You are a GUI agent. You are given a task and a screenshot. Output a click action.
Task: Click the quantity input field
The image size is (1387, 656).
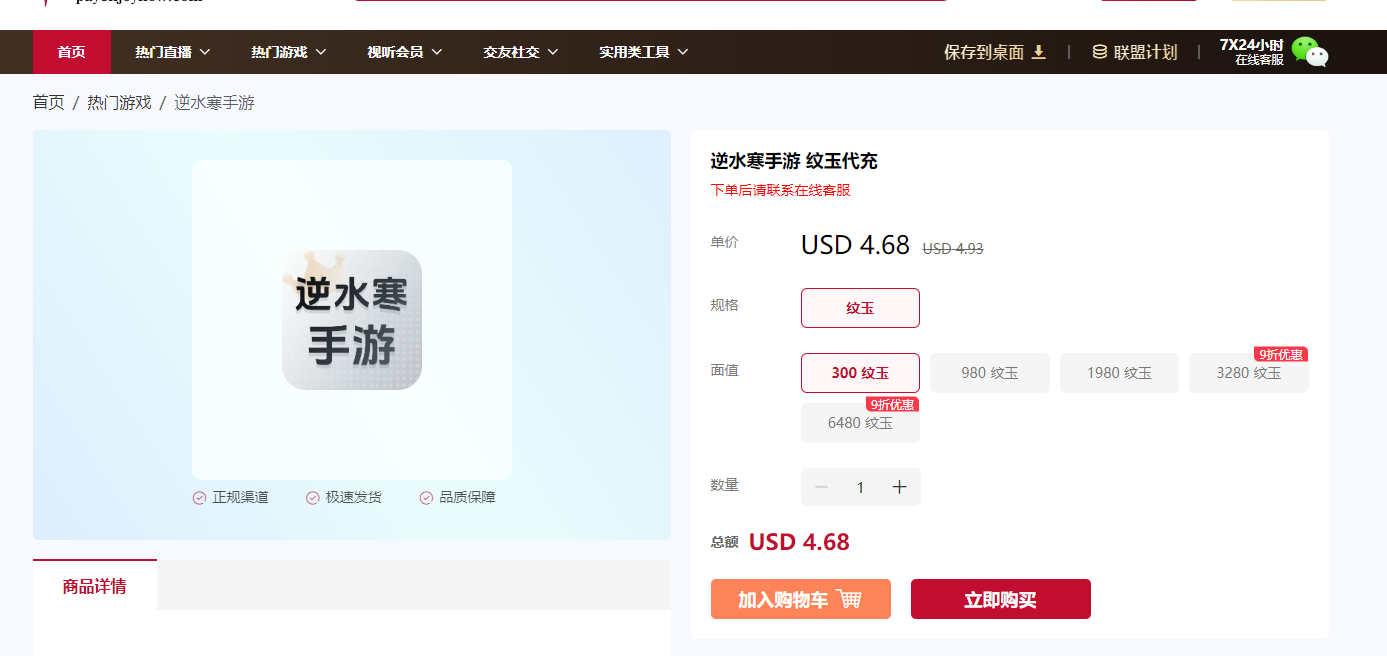860,488
